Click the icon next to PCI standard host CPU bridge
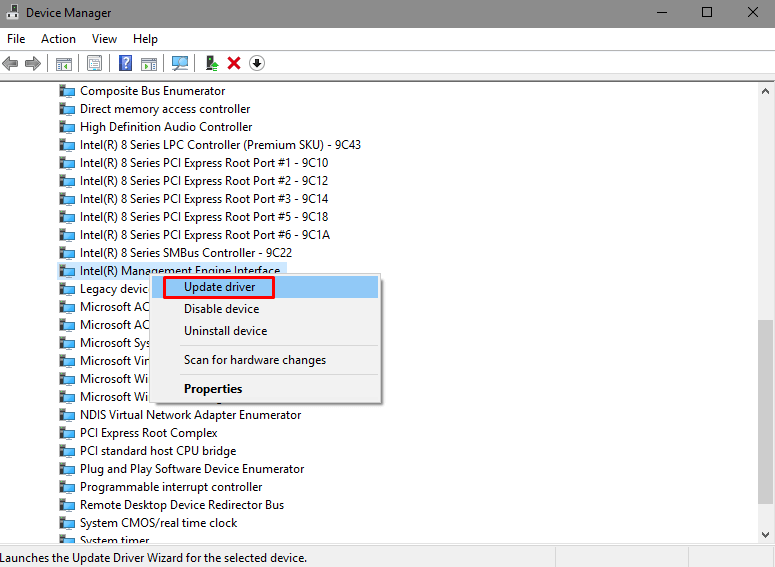The image size is (775, 567). [67, 451]
